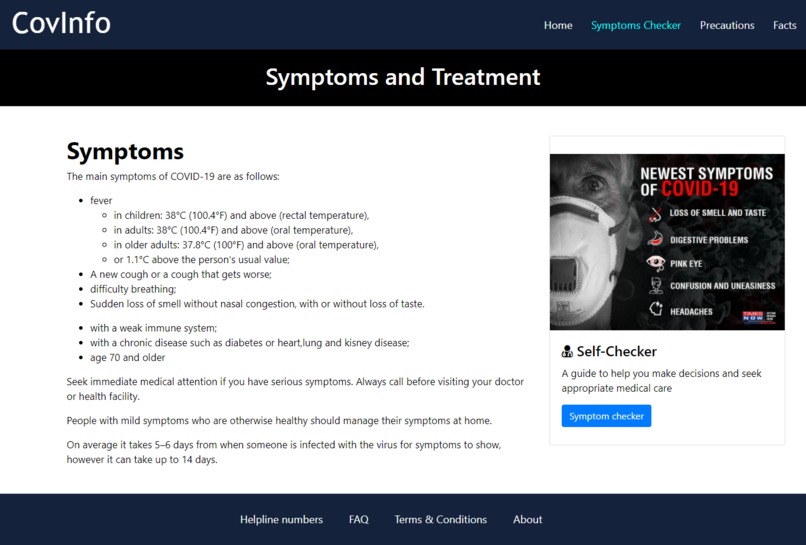Screen dimensions: 806x545
Task: Open the FAQ footer link
Action: tap(358, 519)
